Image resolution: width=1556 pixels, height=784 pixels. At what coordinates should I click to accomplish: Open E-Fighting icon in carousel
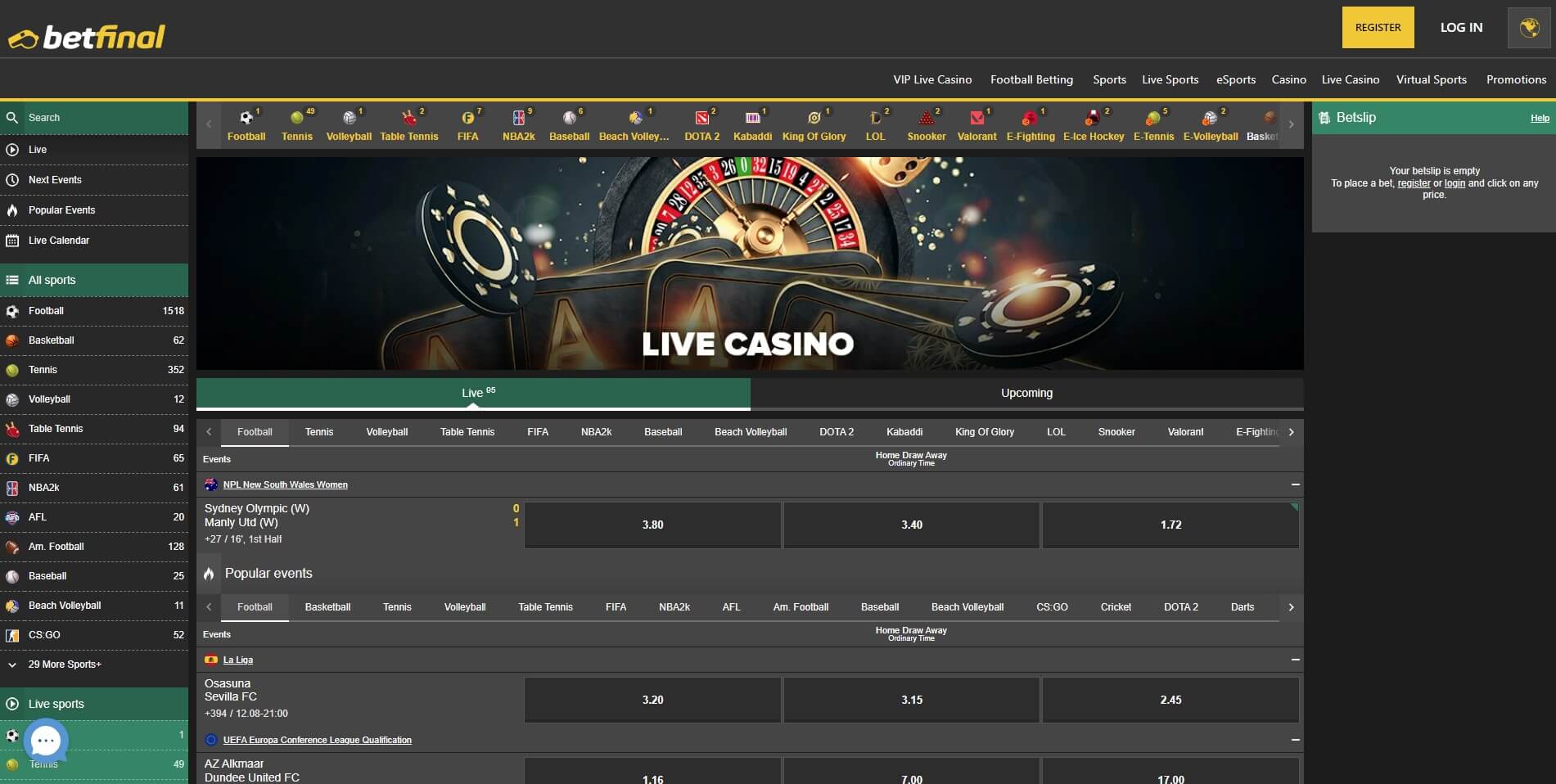[1030, 125]
